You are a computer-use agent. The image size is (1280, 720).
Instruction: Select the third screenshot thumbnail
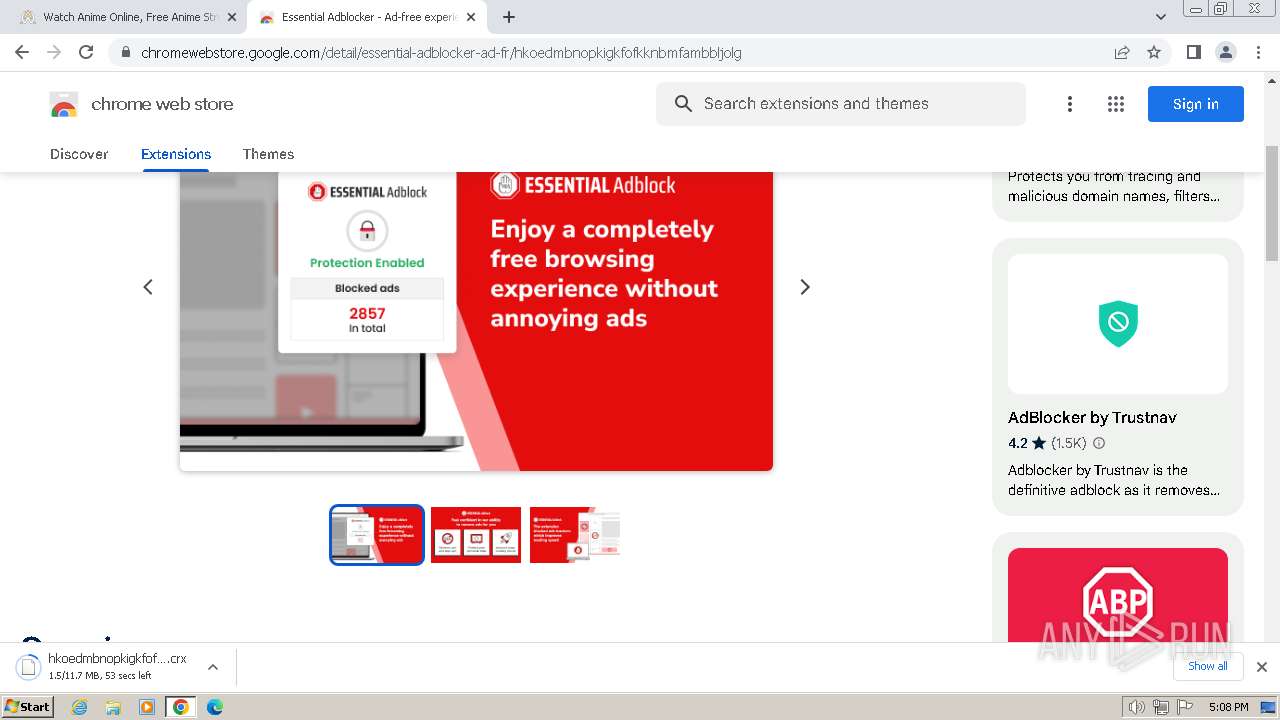point(575,535)
